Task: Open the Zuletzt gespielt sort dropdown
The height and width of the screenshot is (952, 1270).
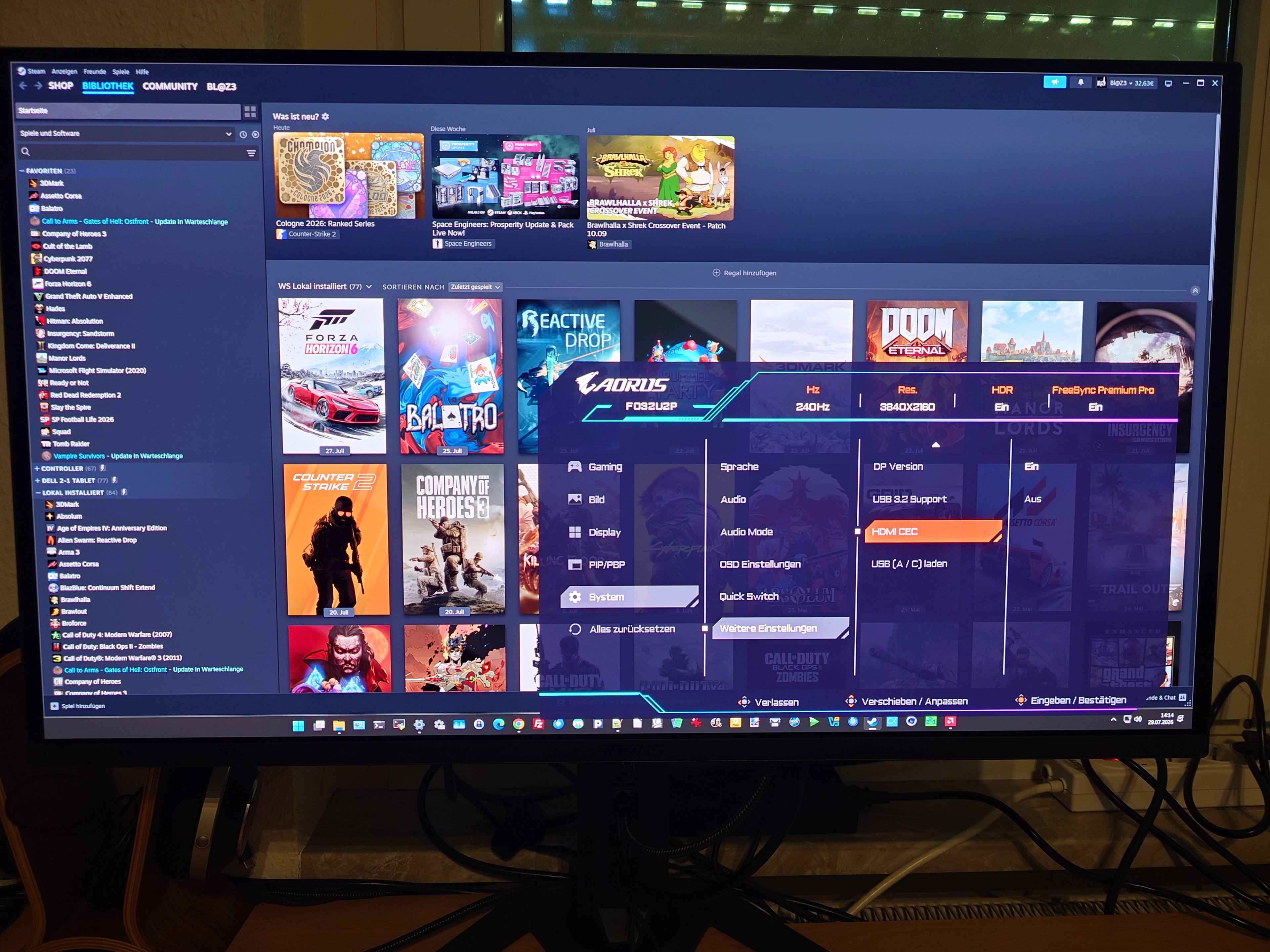Action: tap(475, 287)
